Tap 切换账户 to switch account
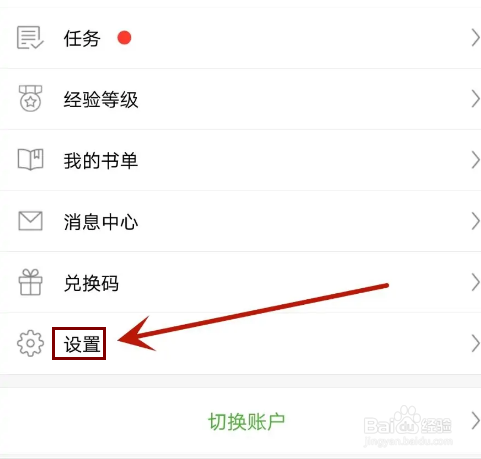The height and width of the screenshot is (459, 481). tap(246, 421)
